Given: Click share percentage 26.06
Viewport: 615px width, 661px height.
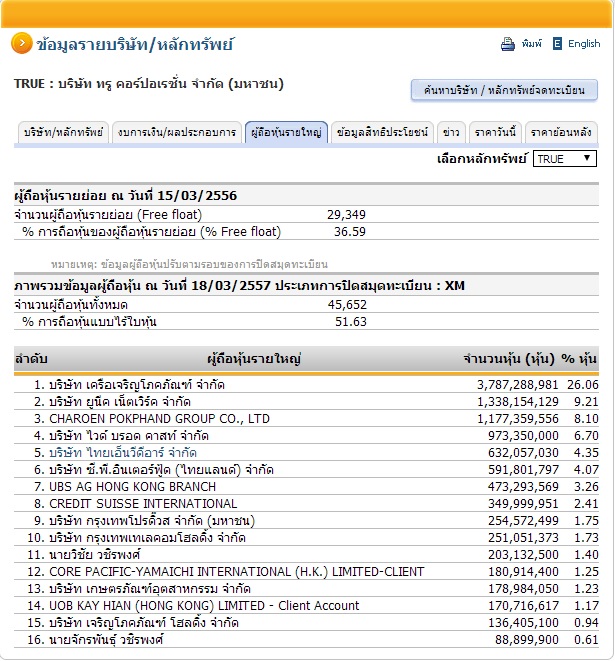Looking at the screenshot, I should (x=583, y=384).
